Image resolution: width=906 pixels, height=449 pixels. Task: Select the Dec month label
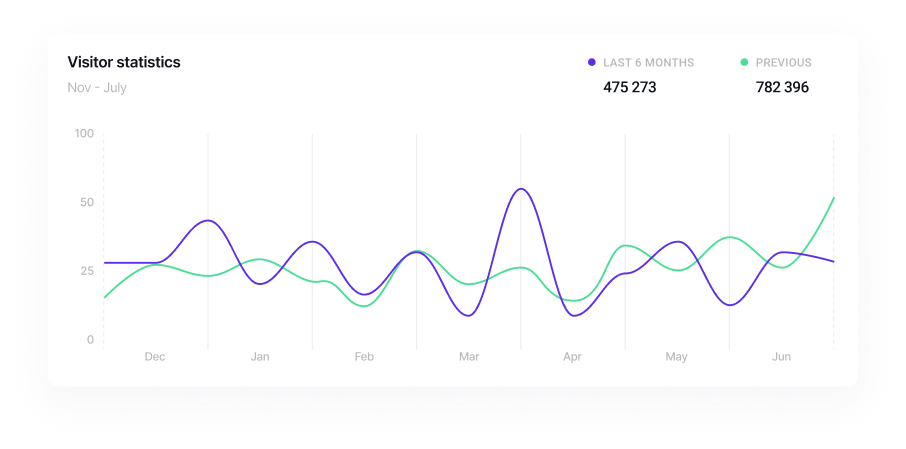(x=155, y=357)
